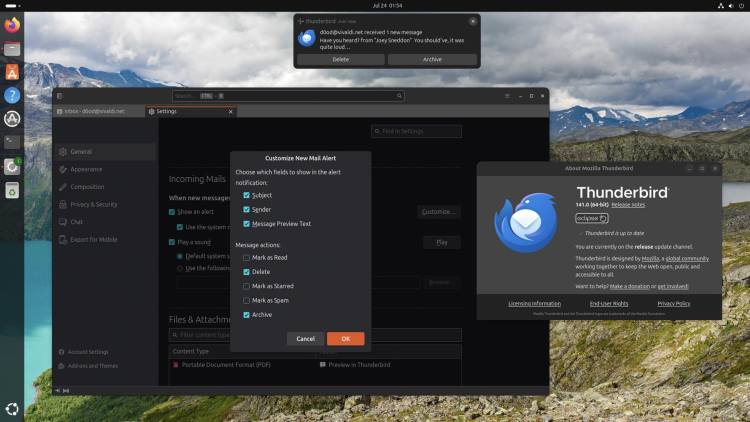This screenshot has width=750, height=422.
Task: Open the network status tray icon
Action: click(x=720, y=6)
